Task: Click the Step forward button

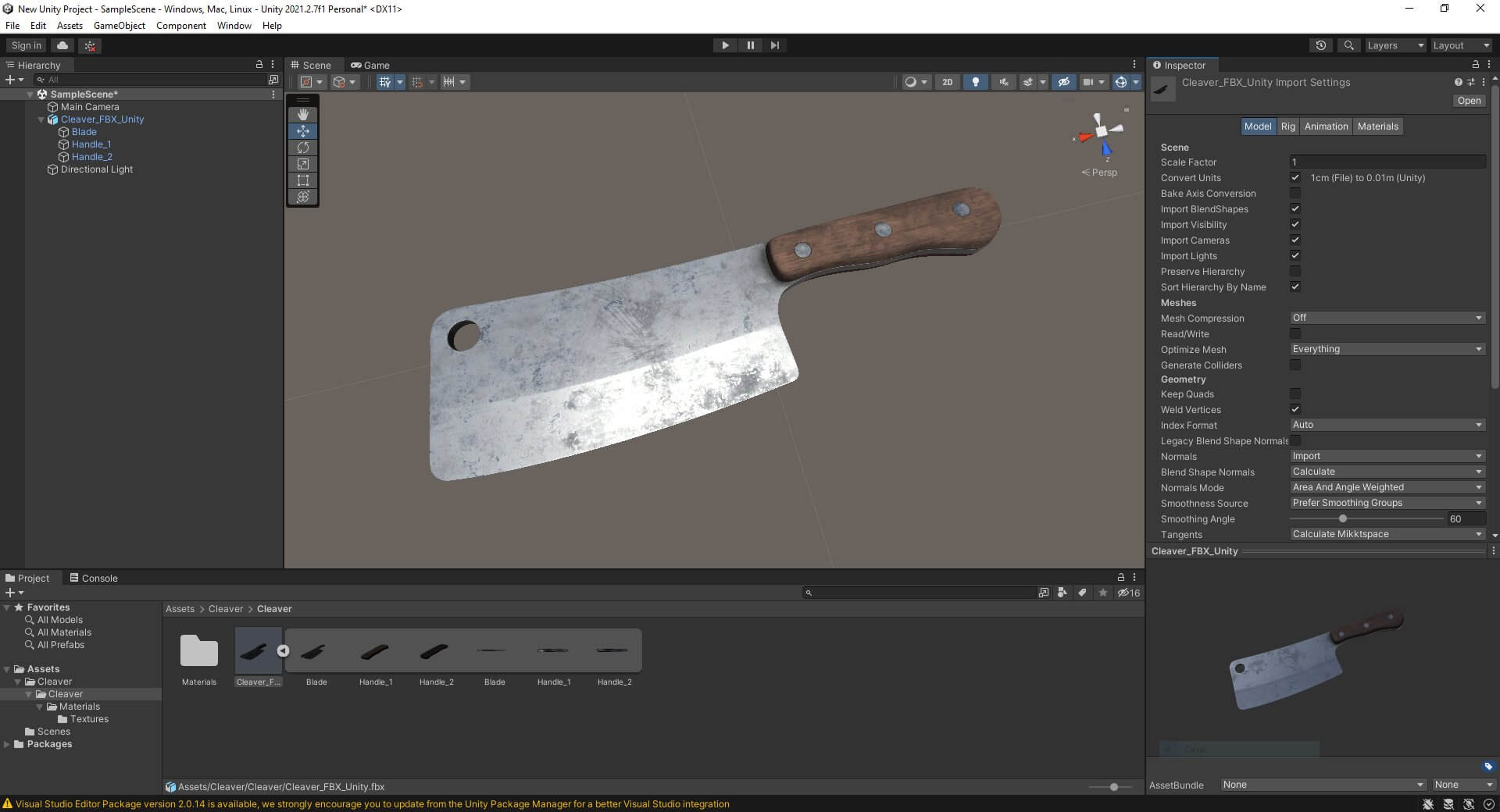Action: click(x=775, y=45)
